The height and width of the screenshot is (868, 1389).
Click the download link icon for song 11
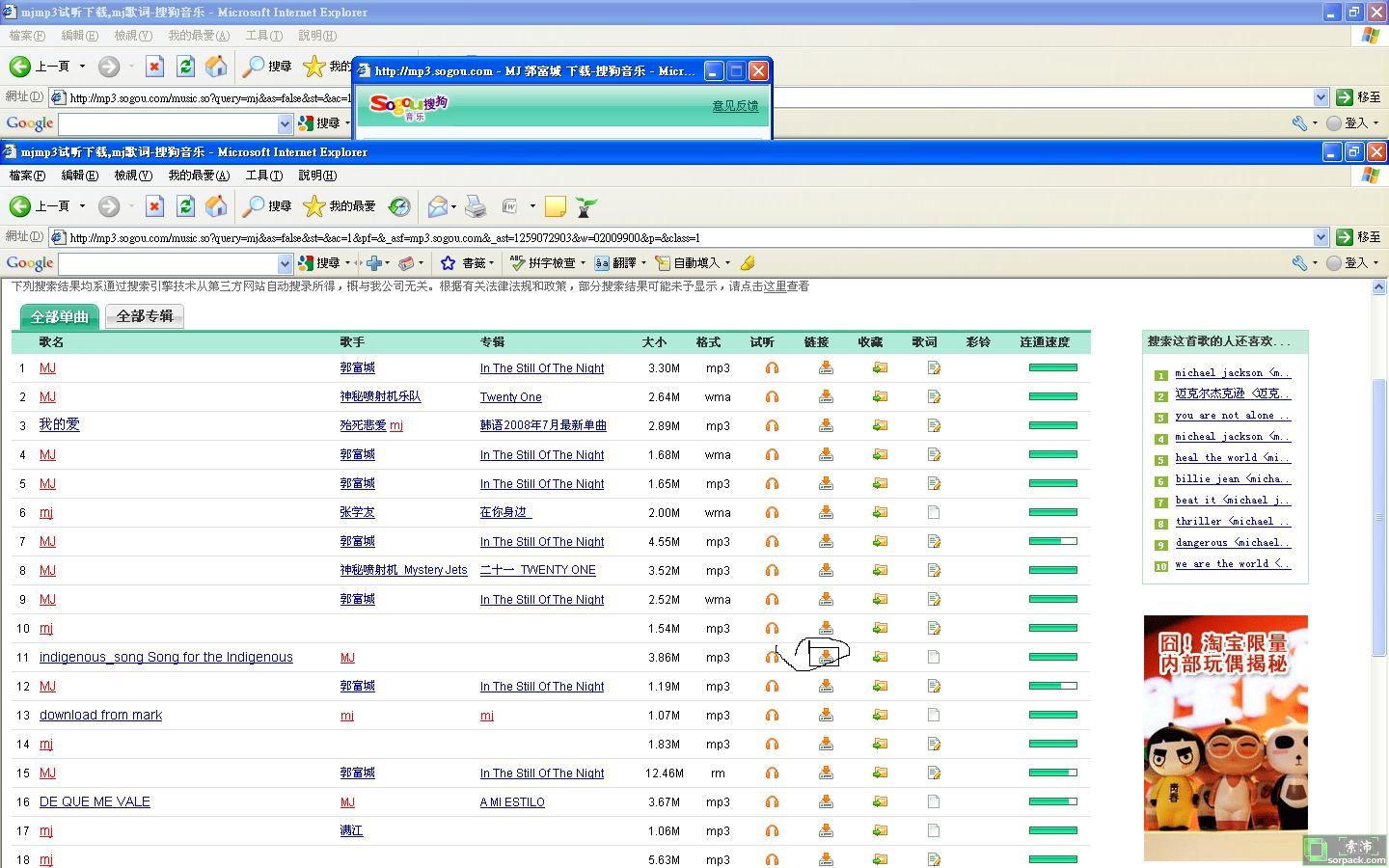coord(826,657)
